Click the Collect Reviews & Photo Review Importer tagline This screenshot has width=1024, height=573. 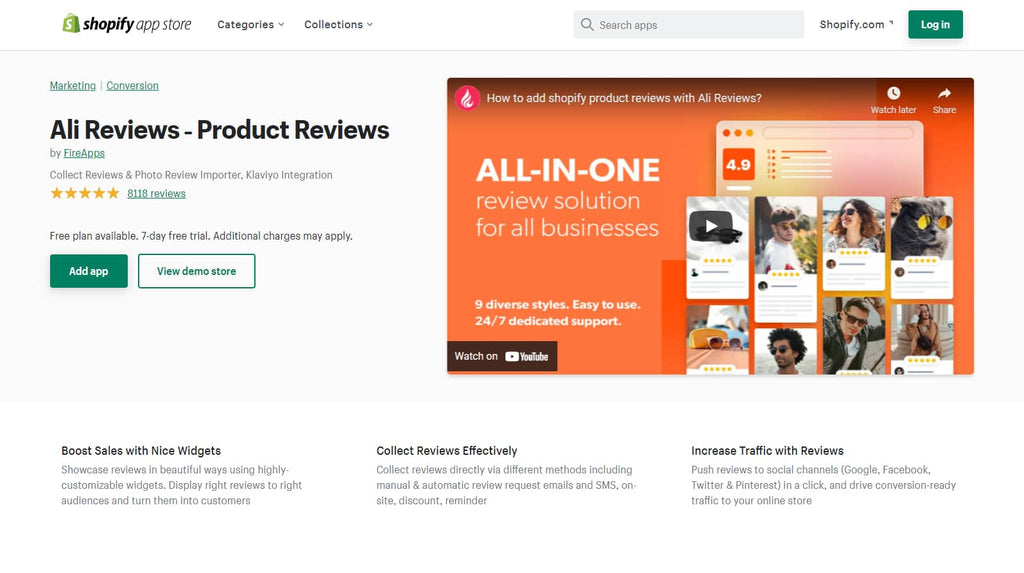191,175
